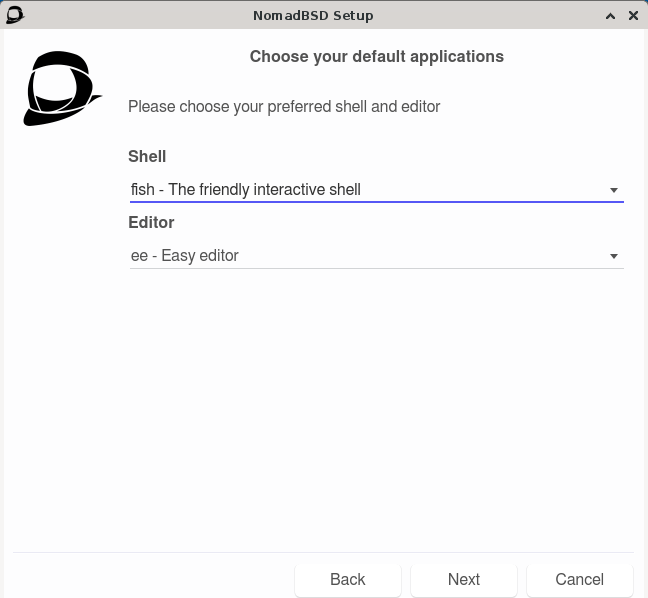Screen dimensions: 648x598
Task: Click the large NomadBSD logo
Action: tap(62, 88)
